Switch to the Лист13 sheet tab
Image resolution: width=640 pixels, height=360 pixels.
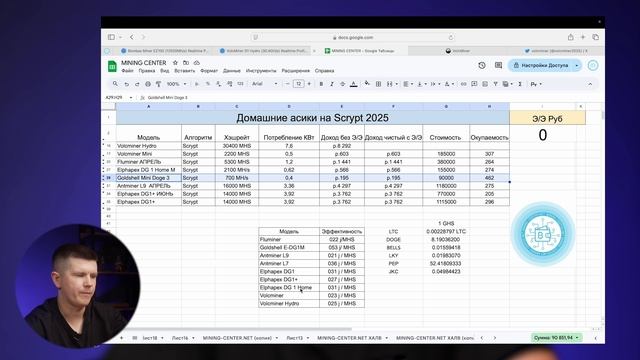[x=294, y=338]
